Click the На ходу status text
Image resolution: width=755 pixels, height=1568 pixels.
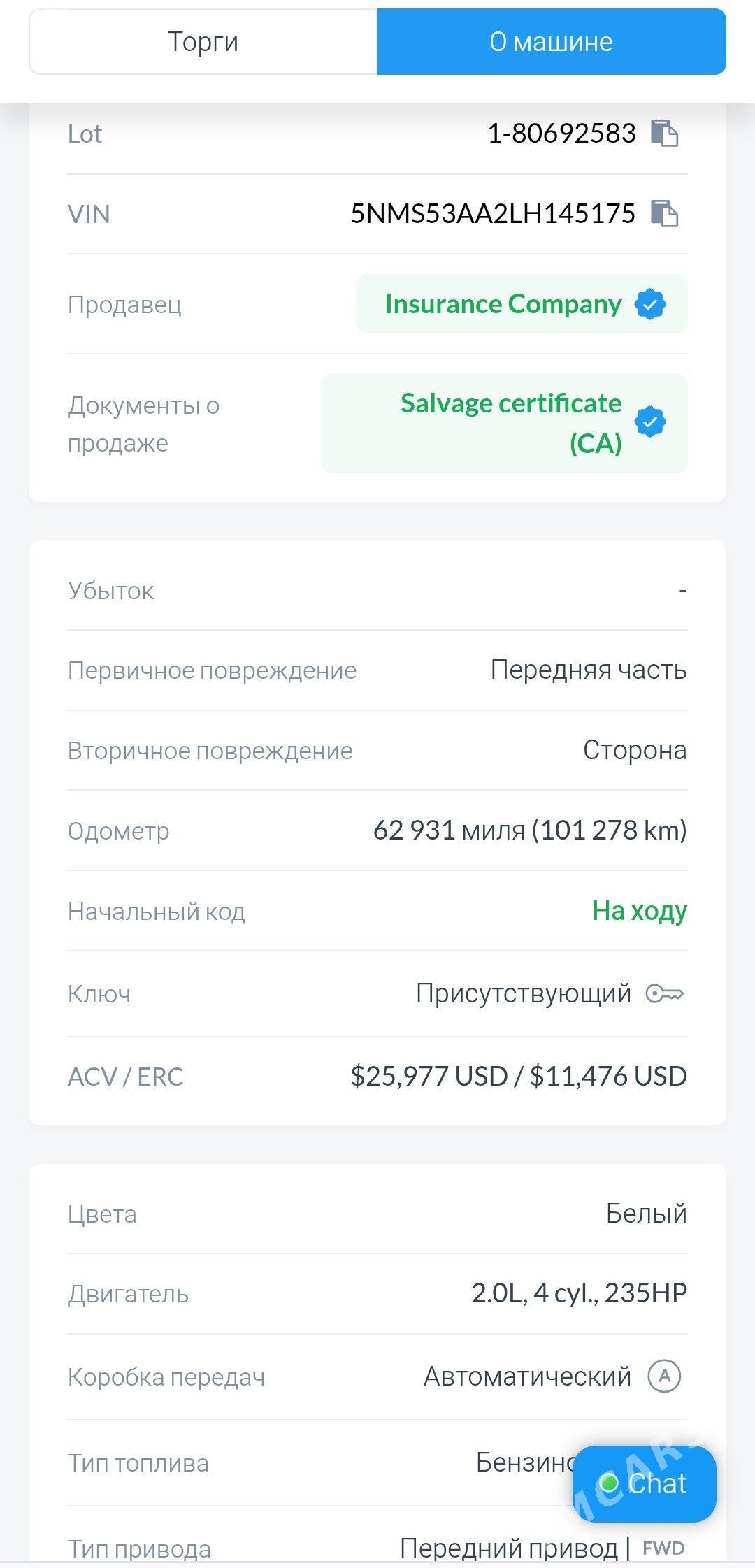(x=639, y=911)
